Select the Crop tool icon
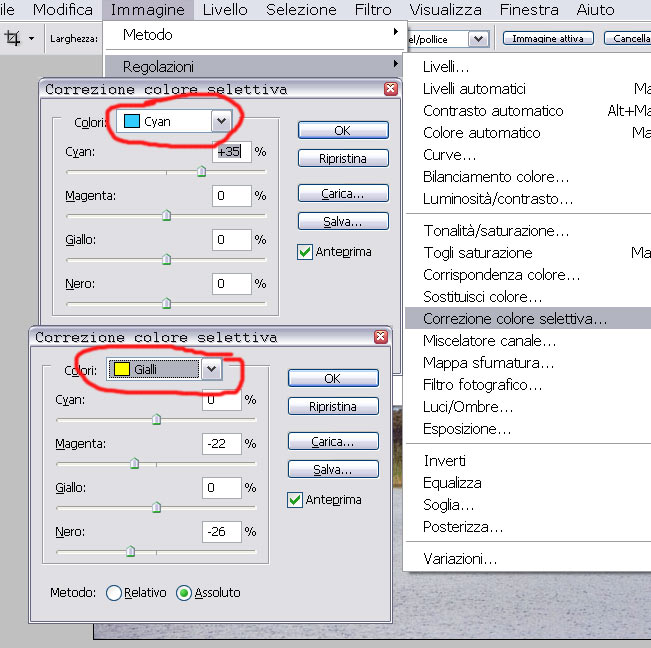This screenshot has height=648, width=651. pos(14,38)
